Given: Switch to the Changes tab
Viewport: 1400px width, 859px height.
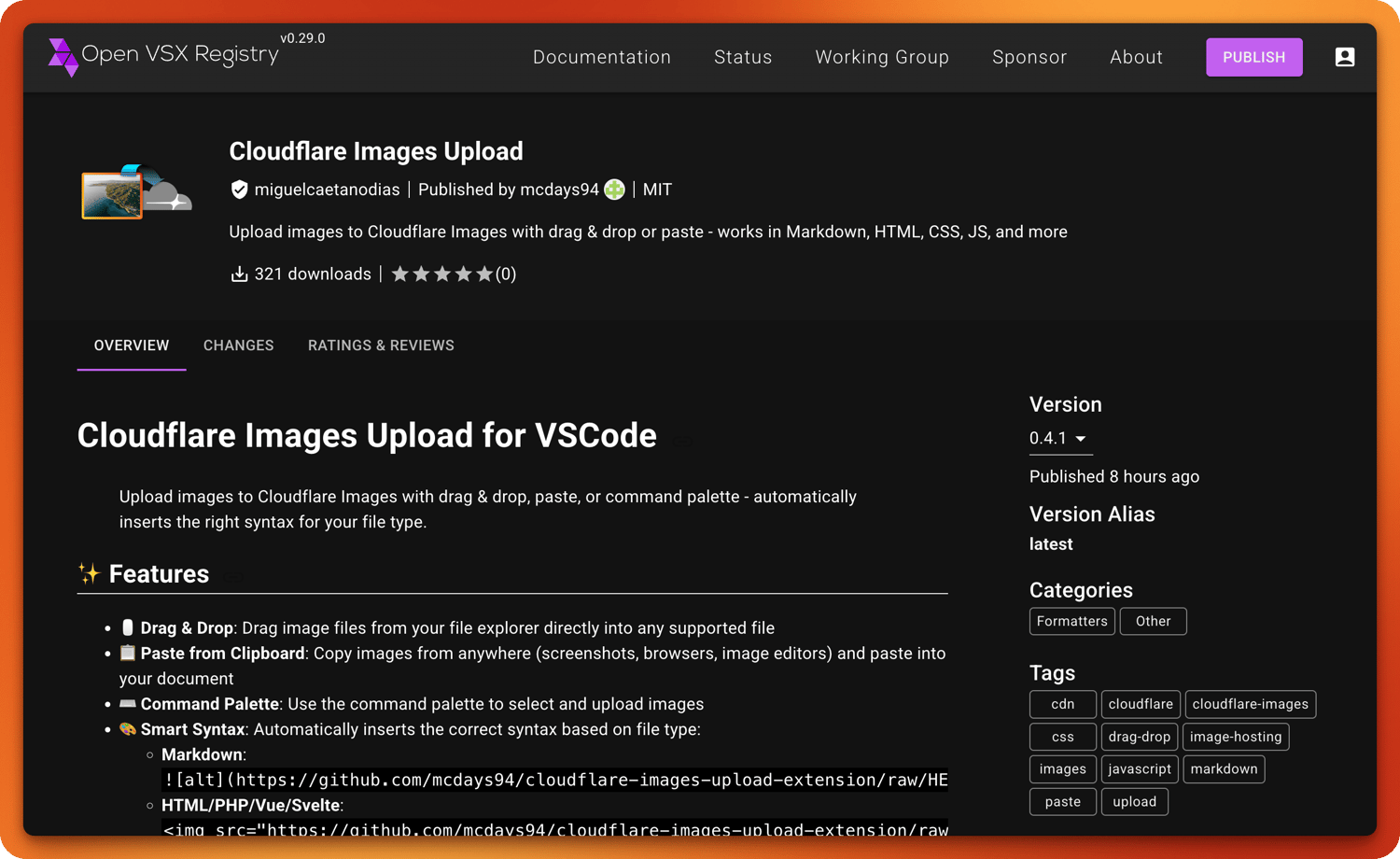Looking at the screenshot, I should 239,345.
